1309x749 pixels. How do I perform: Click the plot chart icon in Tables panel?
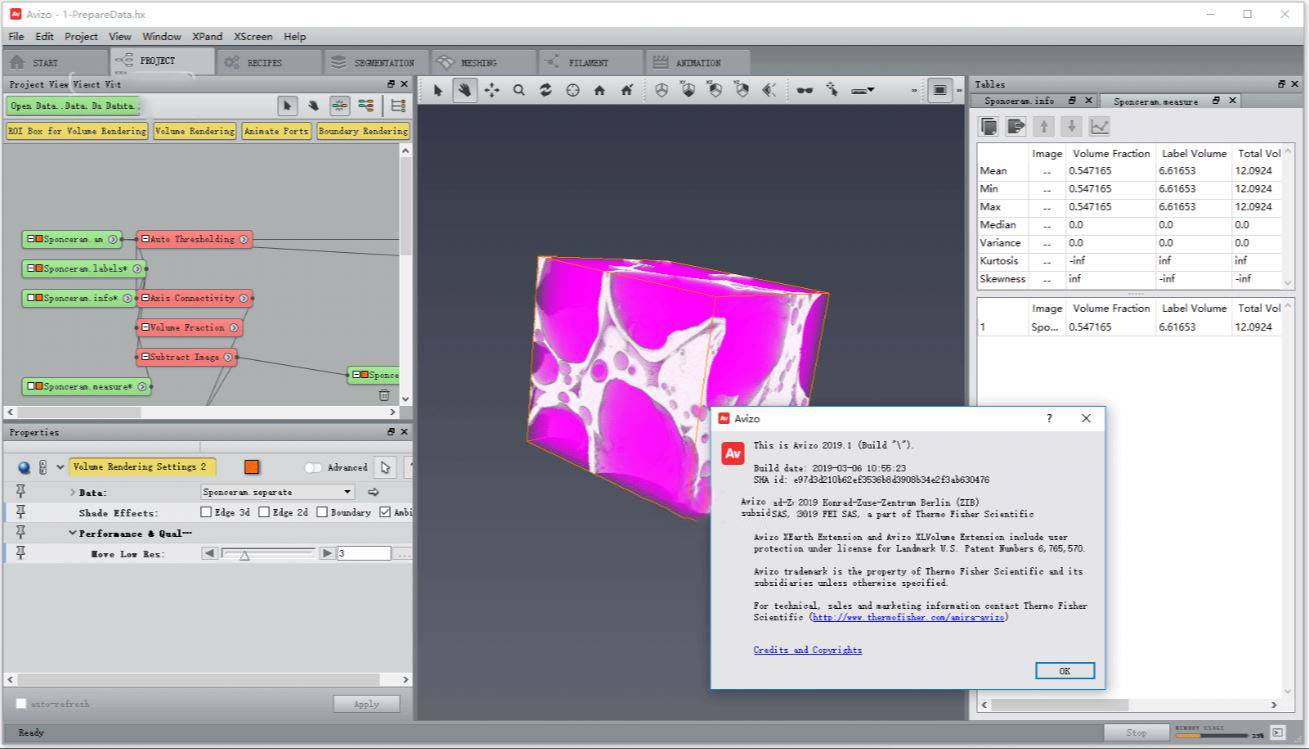point(1099,126)
